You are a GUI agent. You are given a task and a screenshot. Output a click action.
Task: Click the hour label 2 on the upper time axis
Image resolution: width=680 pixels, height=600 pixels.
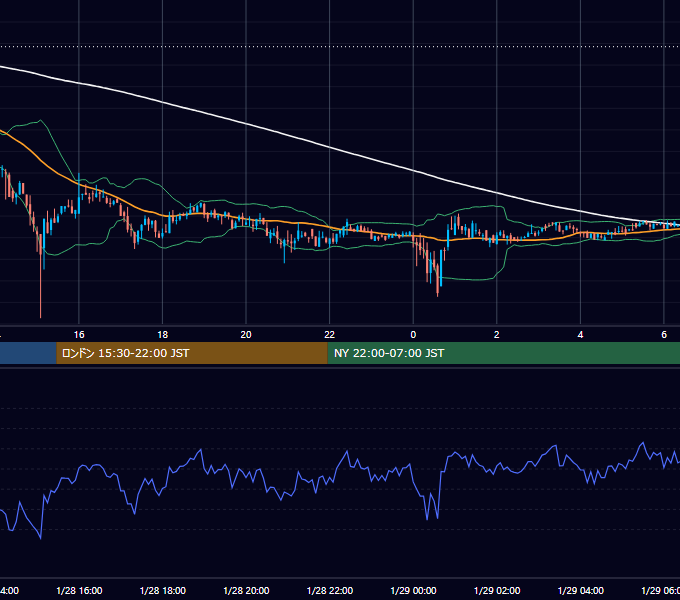point(497,335)
